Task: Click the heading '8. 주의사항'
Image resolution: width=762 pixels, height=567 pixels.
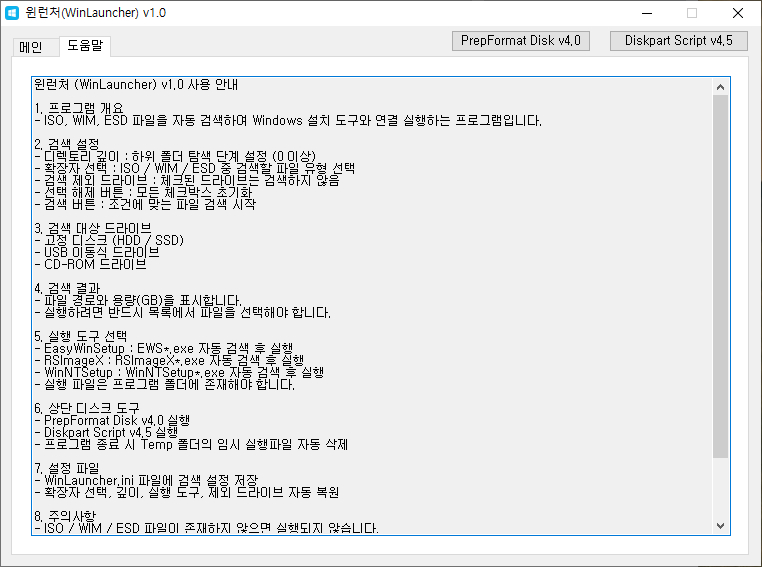Action: point(65,516)
